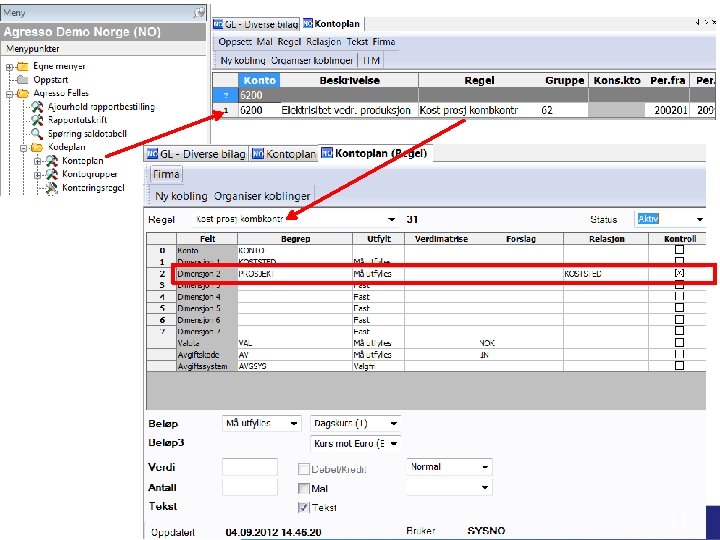Open the Kurs mot Euro dropdown
This screenshot has height=540, width=720.
click(394, 444)
